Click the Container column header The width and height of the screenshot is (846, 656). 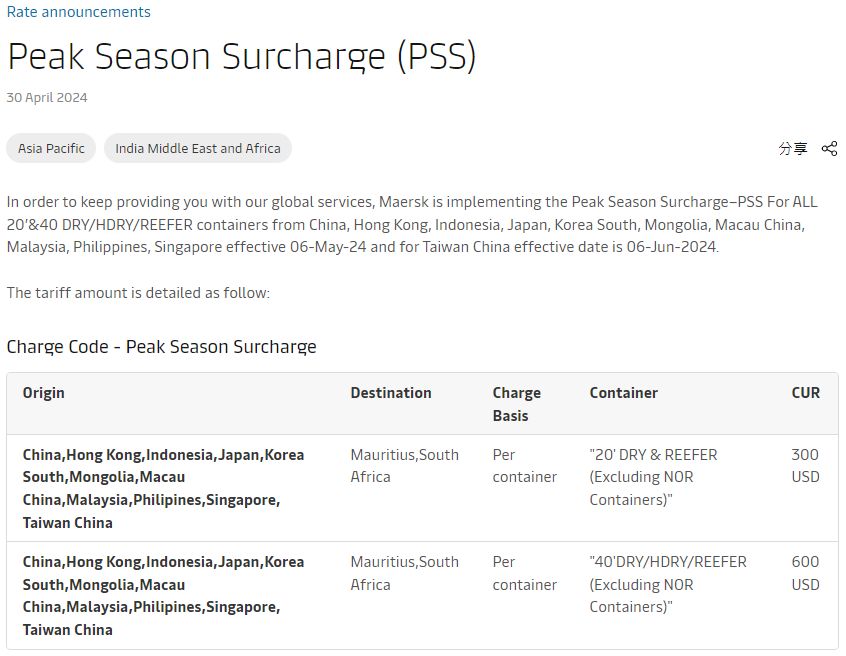(624, 393)
